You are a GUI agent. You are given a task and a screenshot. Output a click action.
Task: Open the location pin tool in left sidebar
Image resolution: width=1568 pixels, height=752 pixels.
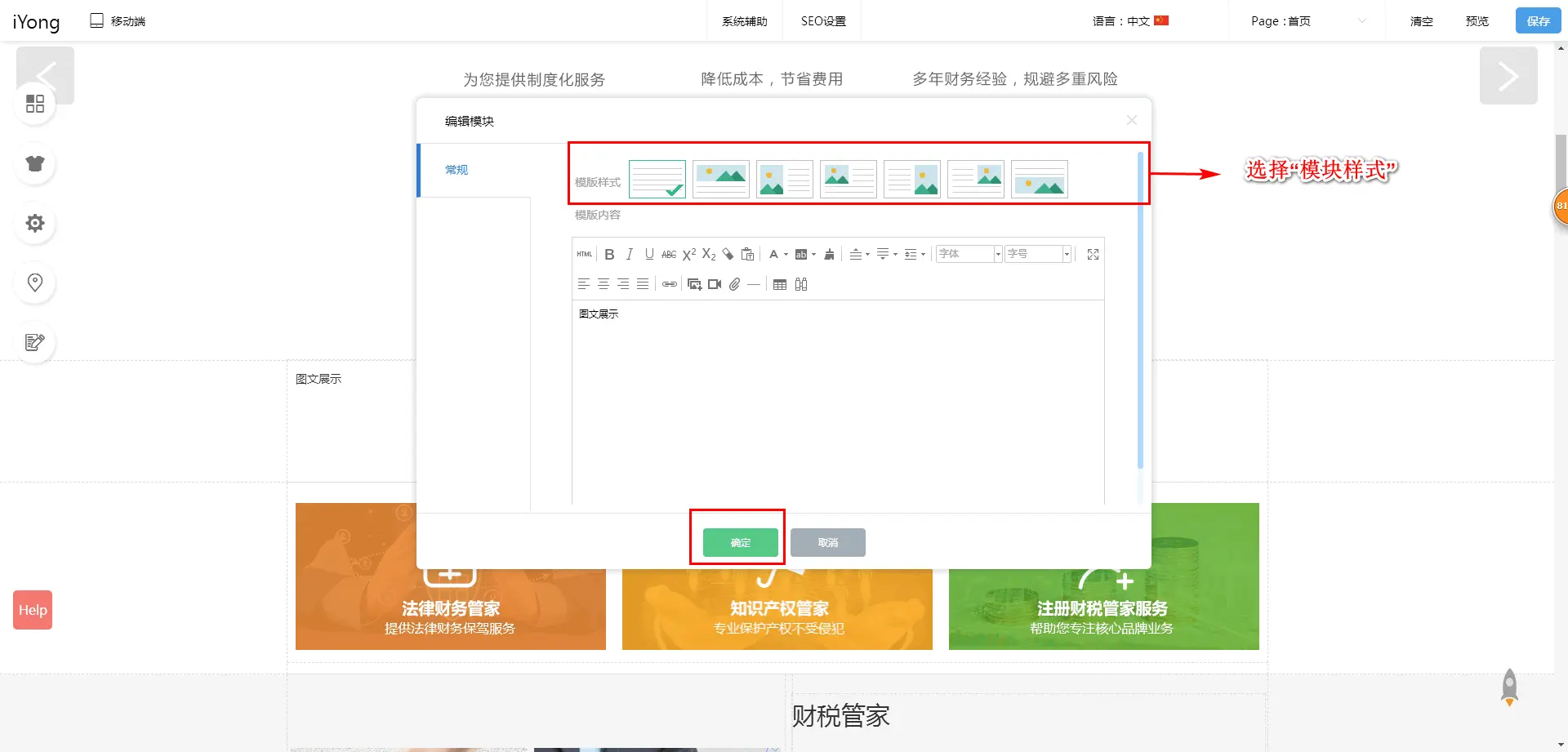(35, 283)
